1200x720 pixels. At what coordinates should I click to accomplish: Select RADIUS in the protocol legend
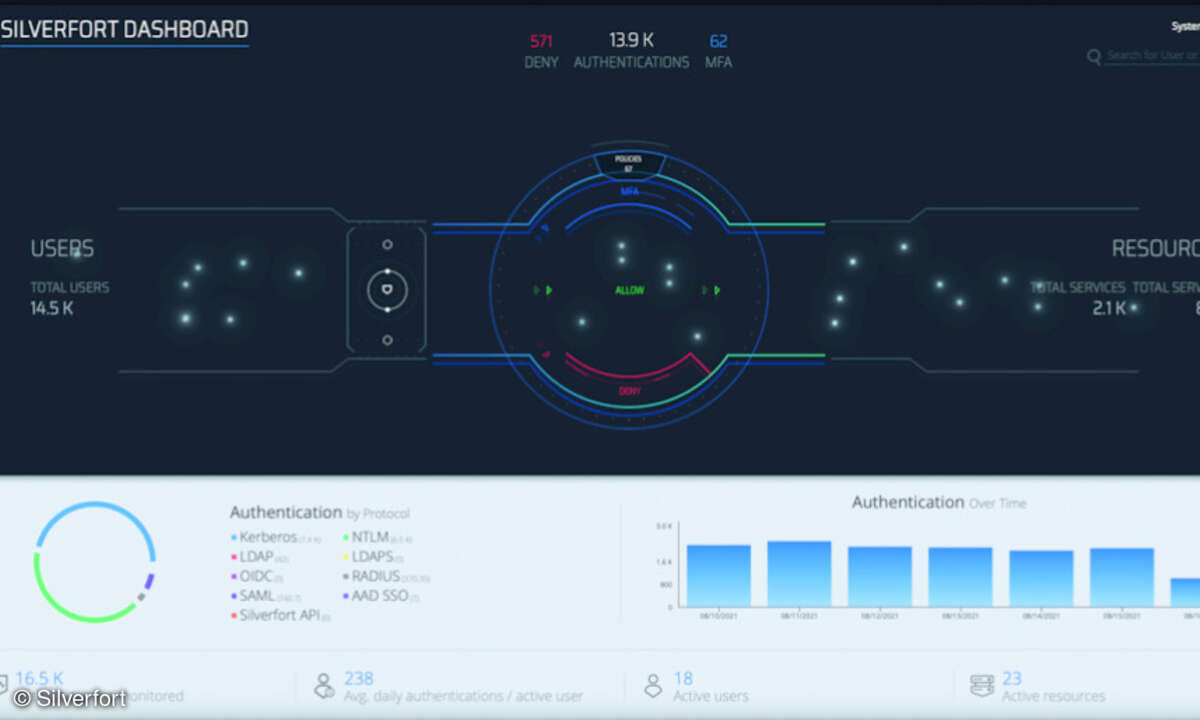point(385,577)
